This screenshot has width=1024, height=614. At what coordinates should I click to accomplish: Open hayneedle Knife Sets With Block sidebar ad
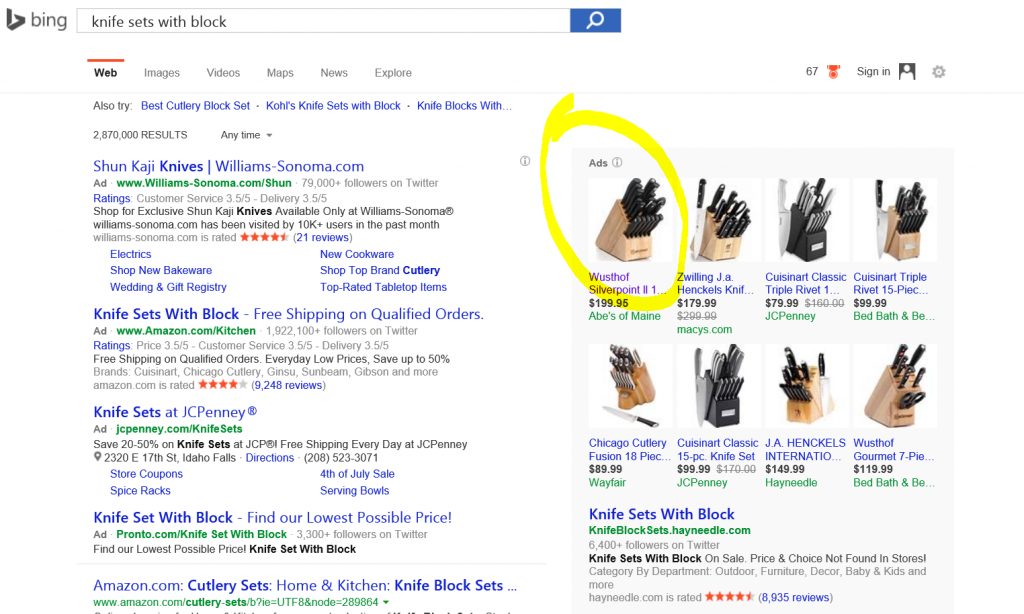662,514
